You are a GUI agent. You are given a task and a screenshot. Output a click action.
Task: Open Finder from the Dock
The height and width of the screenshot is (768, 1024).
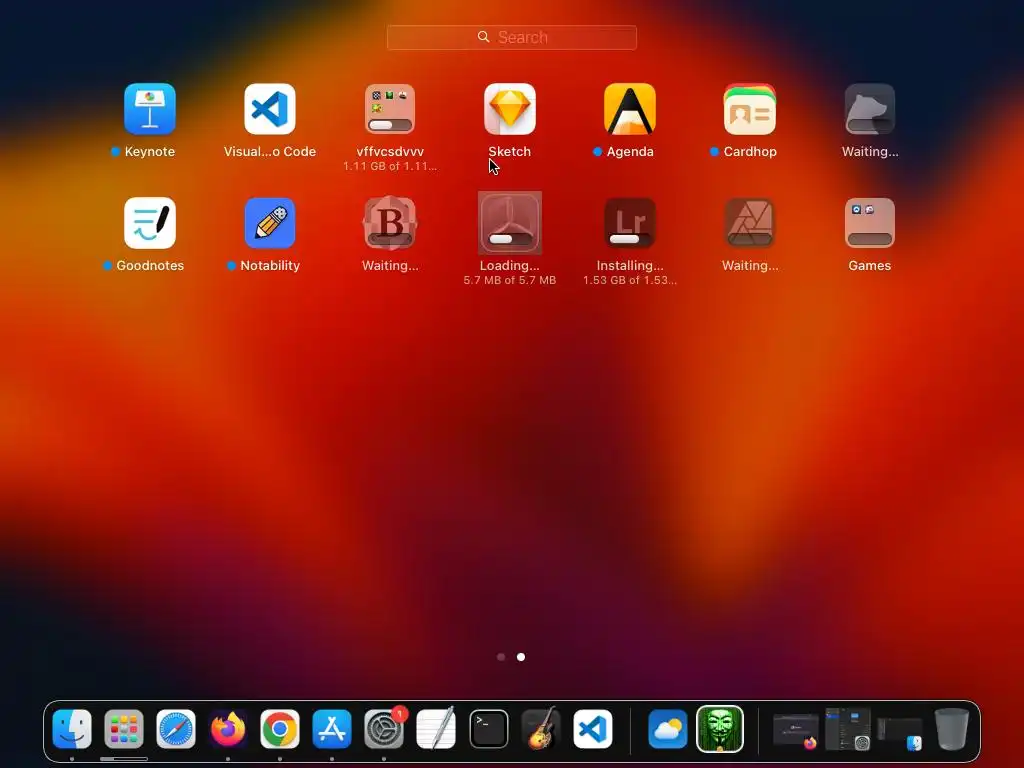pyautogui.click(x=72, y=729)
